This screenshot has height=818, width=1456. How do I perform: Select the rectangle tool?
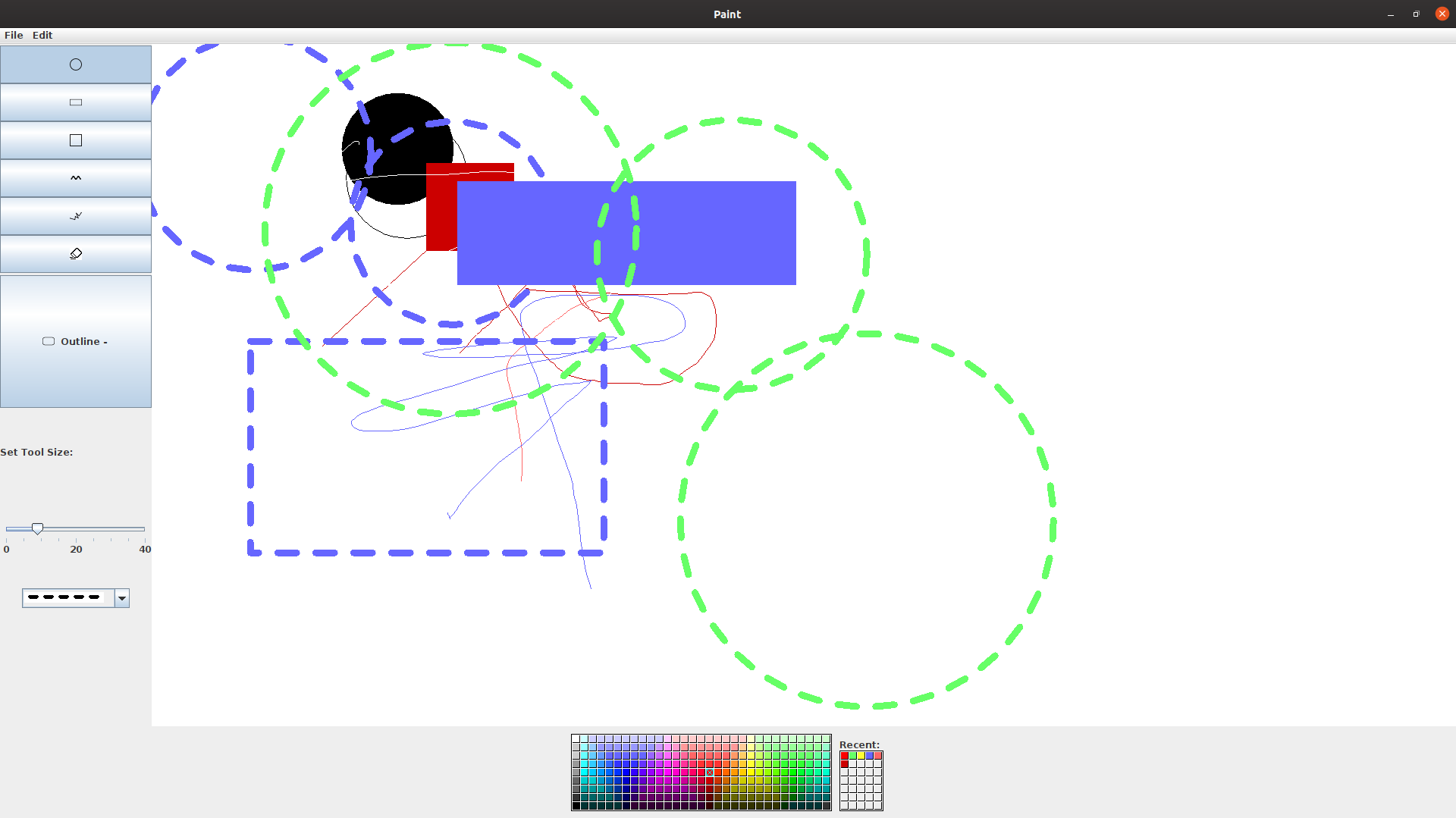75,102
